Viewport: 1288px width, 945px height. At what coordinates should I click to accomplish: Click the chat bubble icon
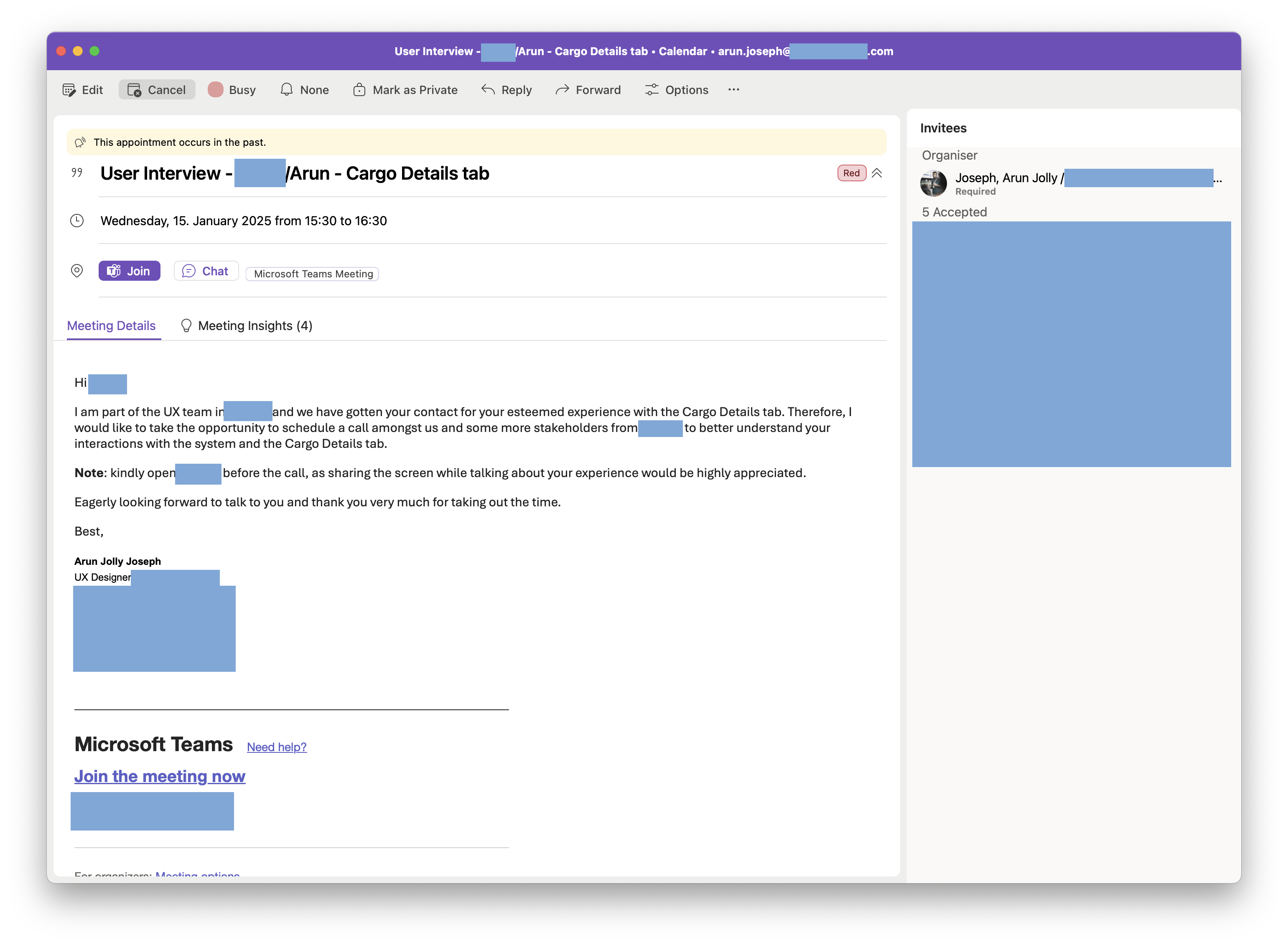(x=189, y=271)
